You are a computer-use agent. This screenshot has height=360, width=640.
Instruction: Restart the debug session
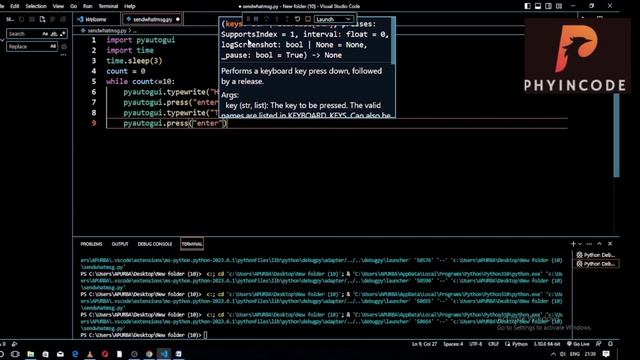coord(298,19)
